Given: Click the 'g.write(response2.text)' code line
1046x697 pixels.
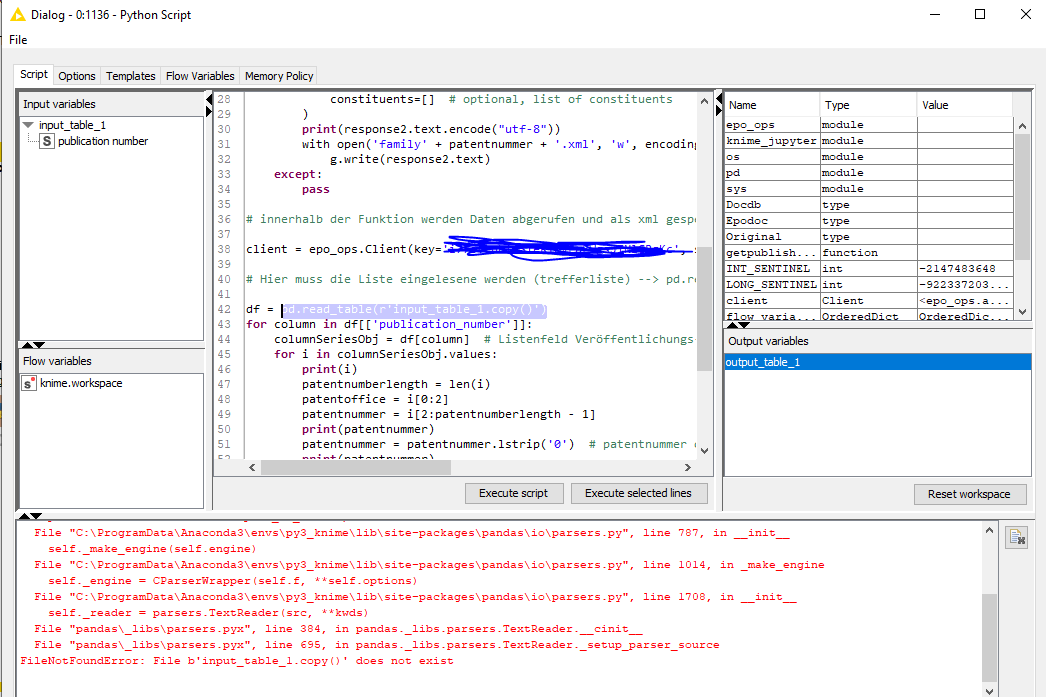Looking at the screenshot, I should 410,159.
